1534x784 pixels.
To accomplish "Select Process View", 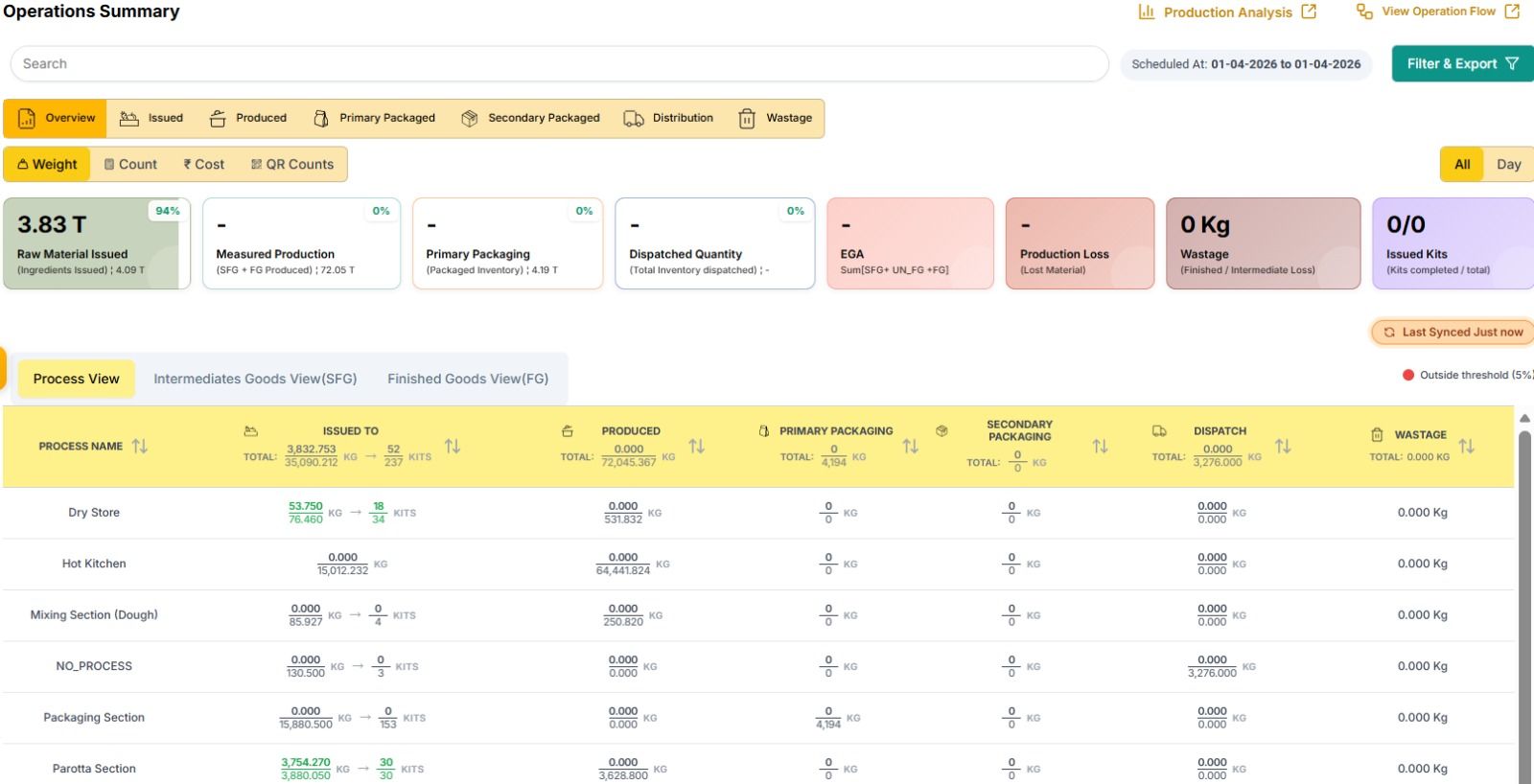I will (77, 379).
